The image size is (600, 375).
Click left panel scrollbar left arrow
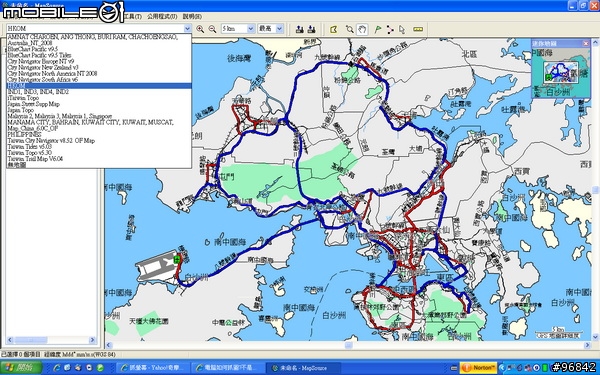[x=10, y=340]
